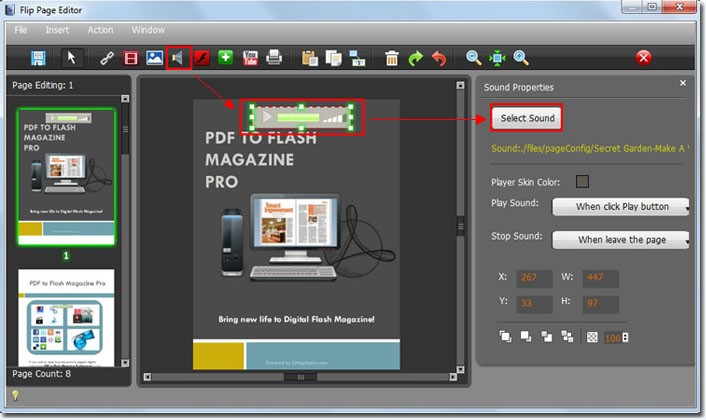This screenshot has height=420, width=706.
Task: Click the thumbnail list scroll down arrow
Action: point(125,362)
